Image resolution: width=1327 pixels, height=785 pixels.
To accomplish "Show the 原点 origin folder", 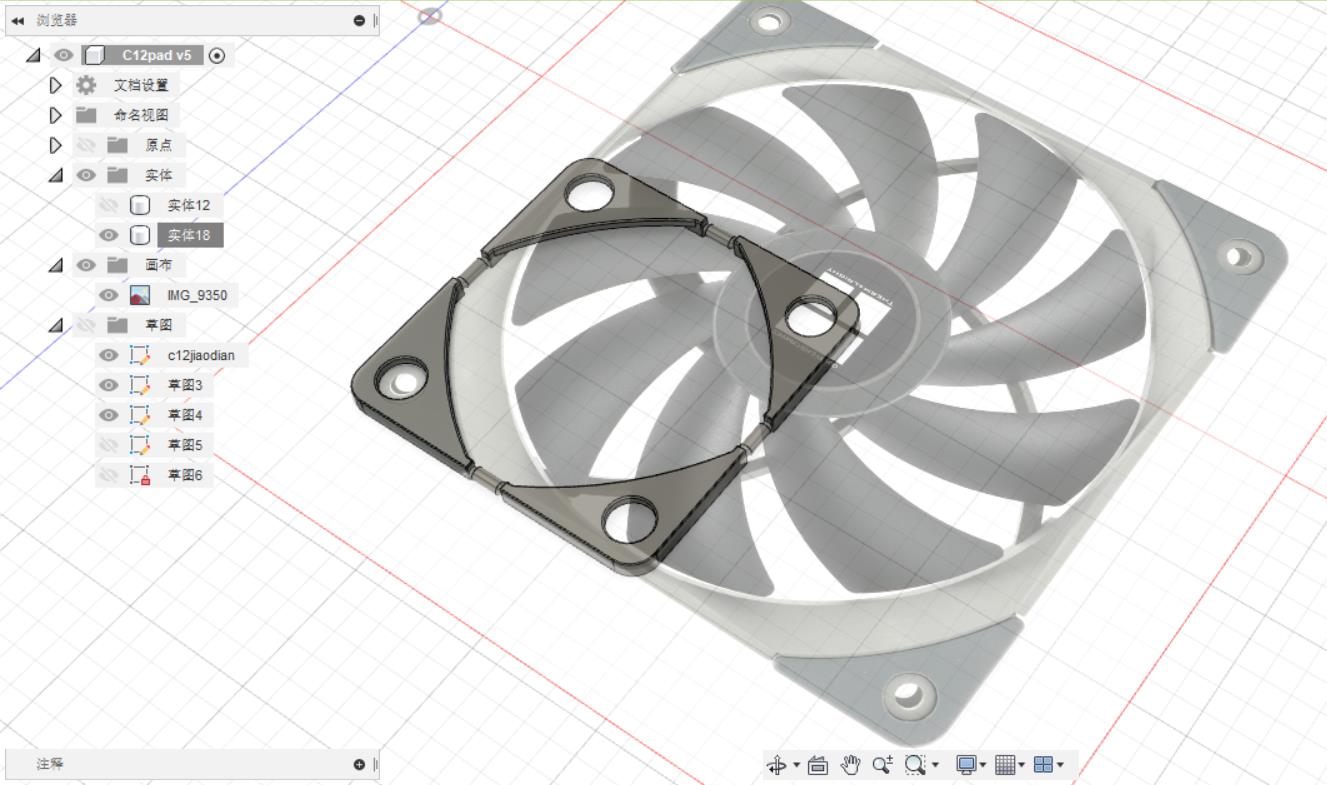I will point(87,145).
